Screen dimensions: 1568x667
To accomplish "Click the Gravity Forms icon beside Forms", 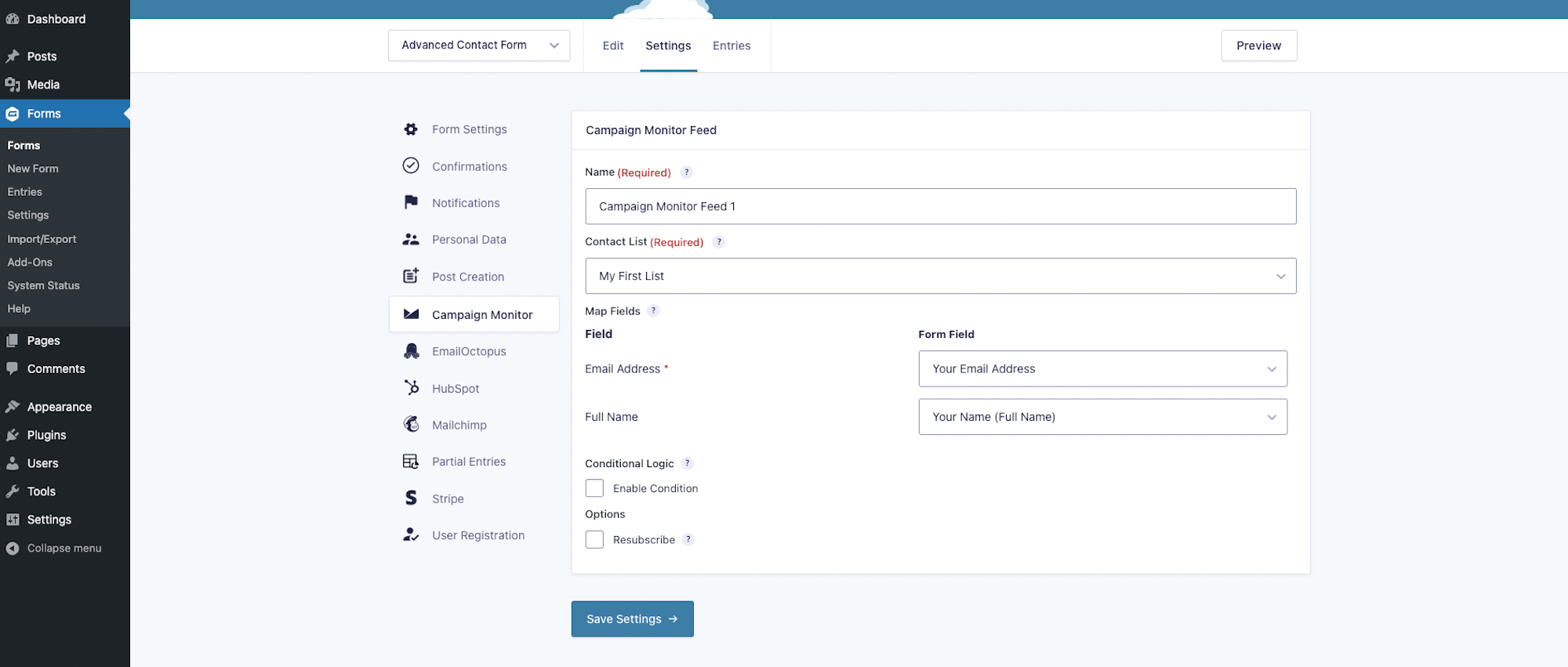I will tap(13, 114).
